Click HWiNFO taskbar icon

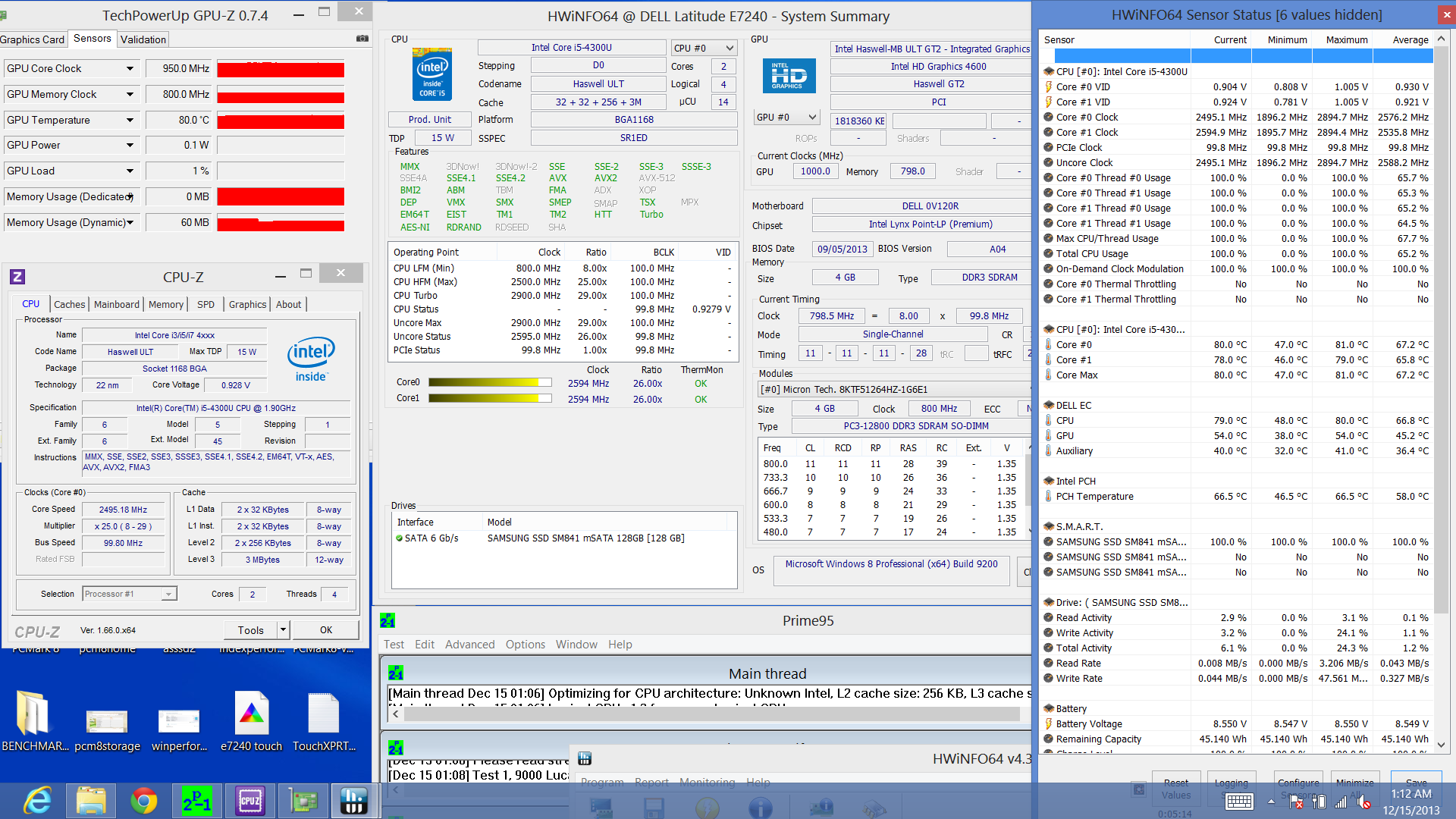pos(354,801)
